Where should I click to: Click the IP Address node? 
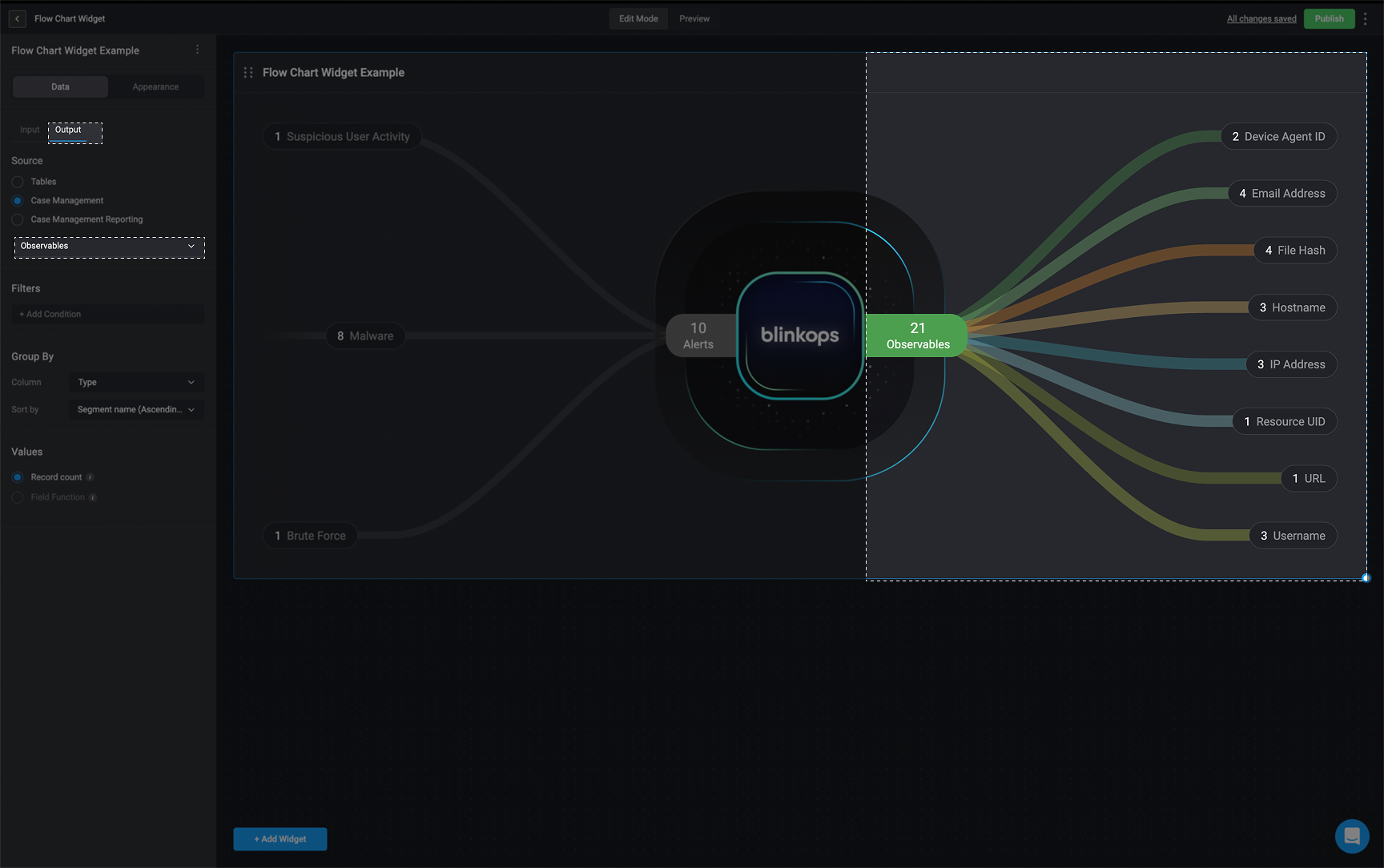pos(1291,364)
